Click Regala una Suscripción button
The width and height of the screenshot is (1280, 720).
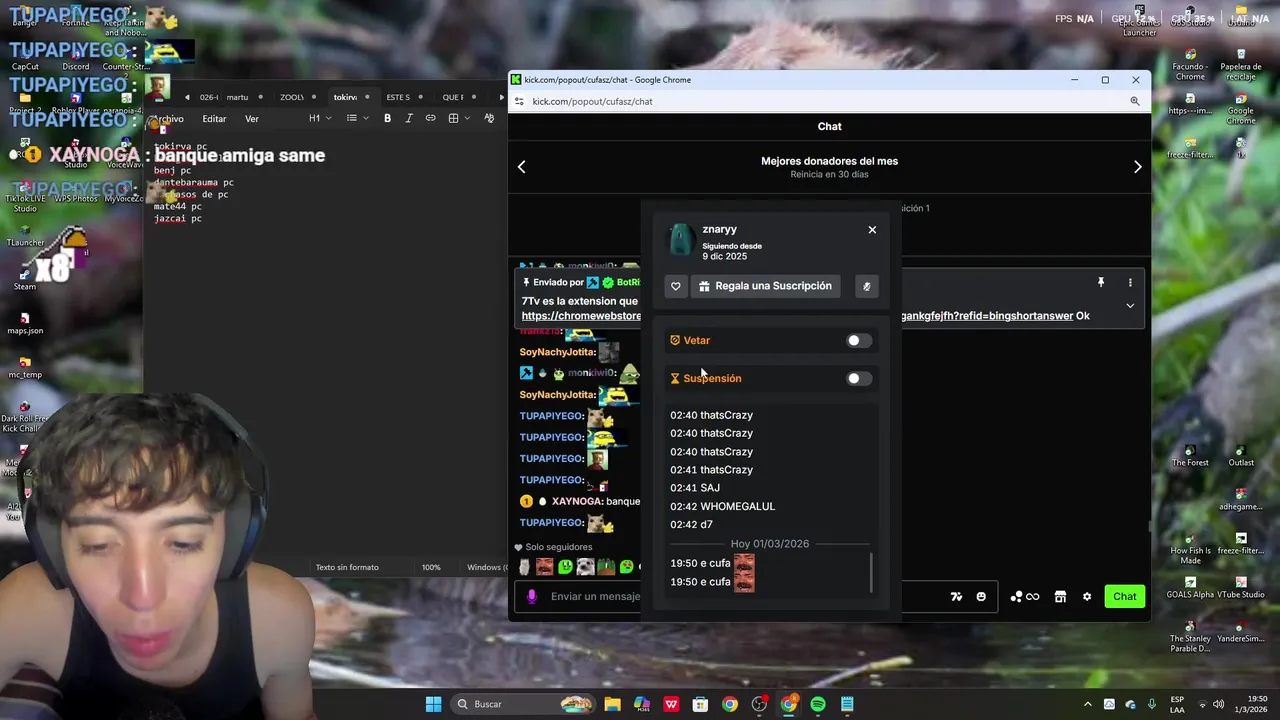pos(765,286)
